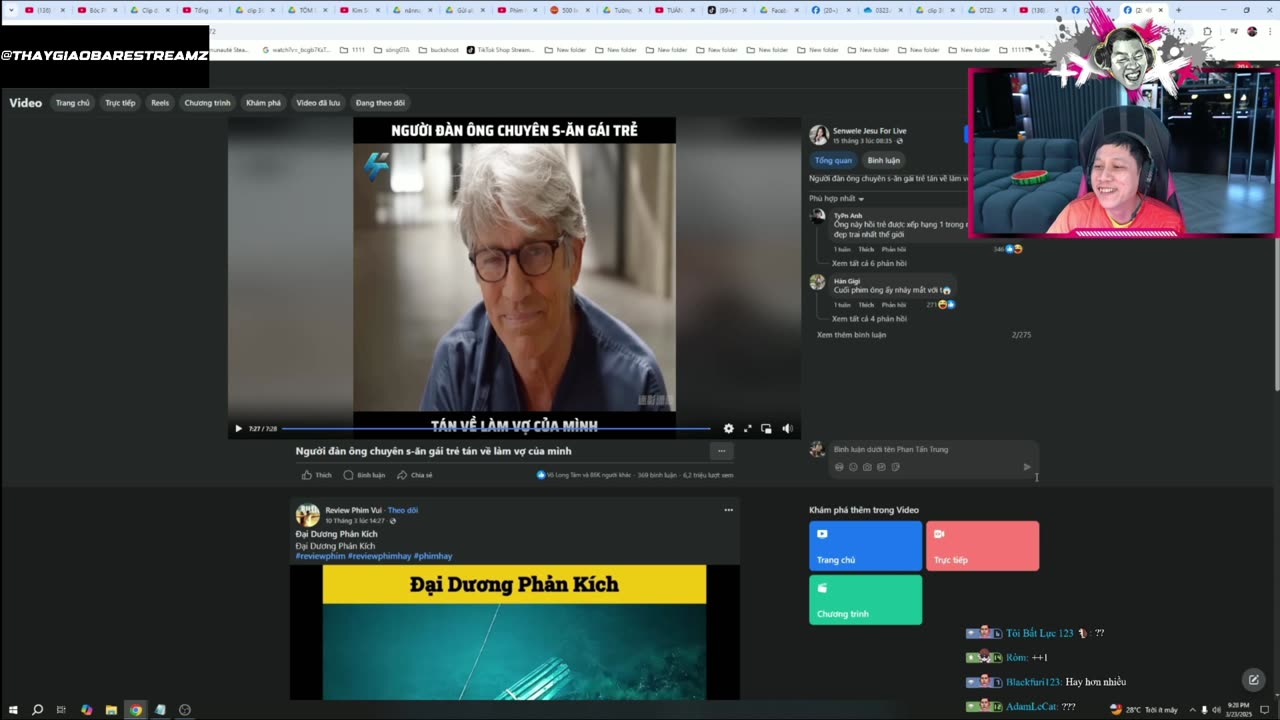Send the comment with arrow icon
This screenshot has width=1280, height=720.
coord(1026,467)
